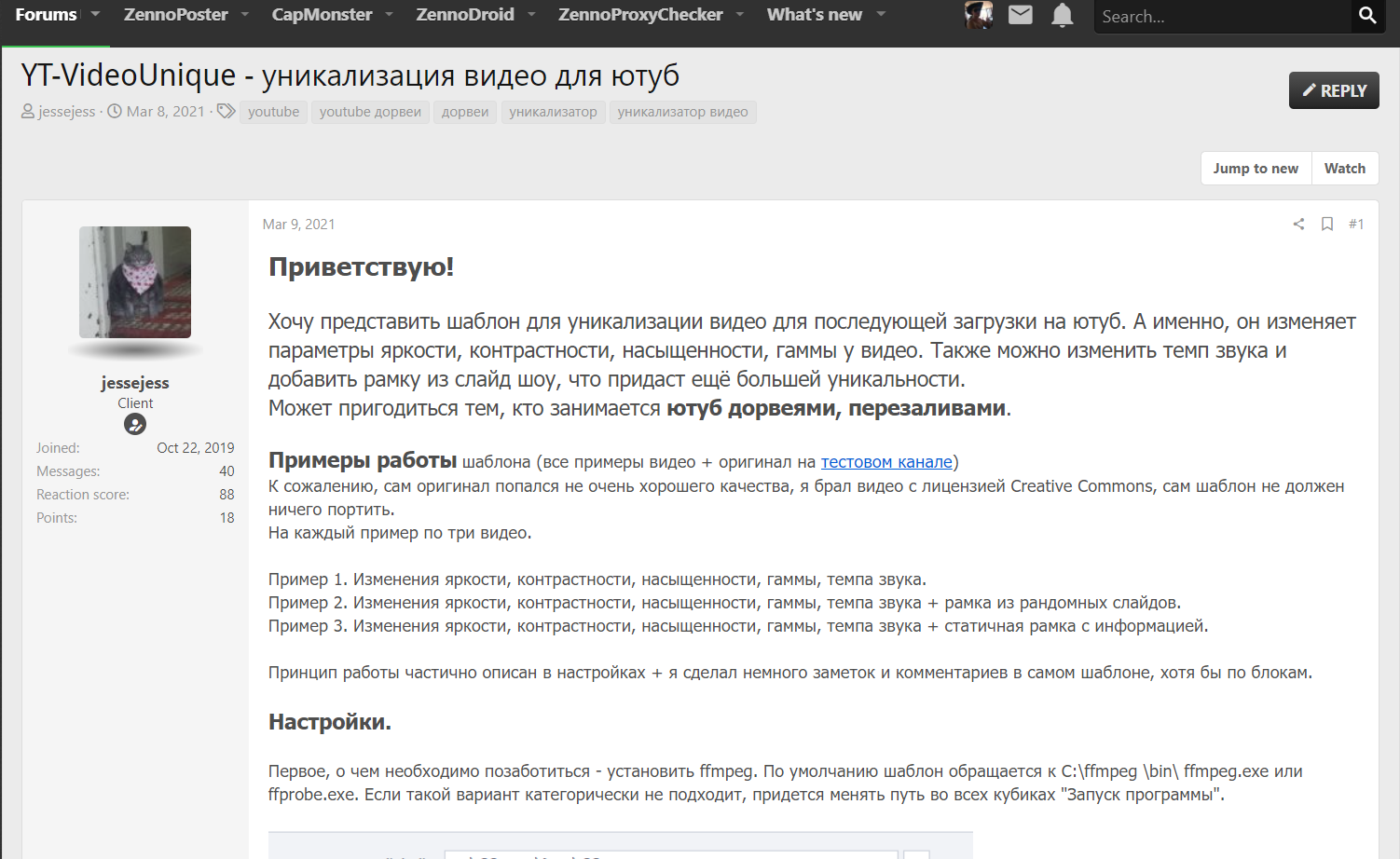Image resolution: width=1400 pixels, height=859 pixels.
Task: Click the Примеры работы heading text
Action: (363, 460)
